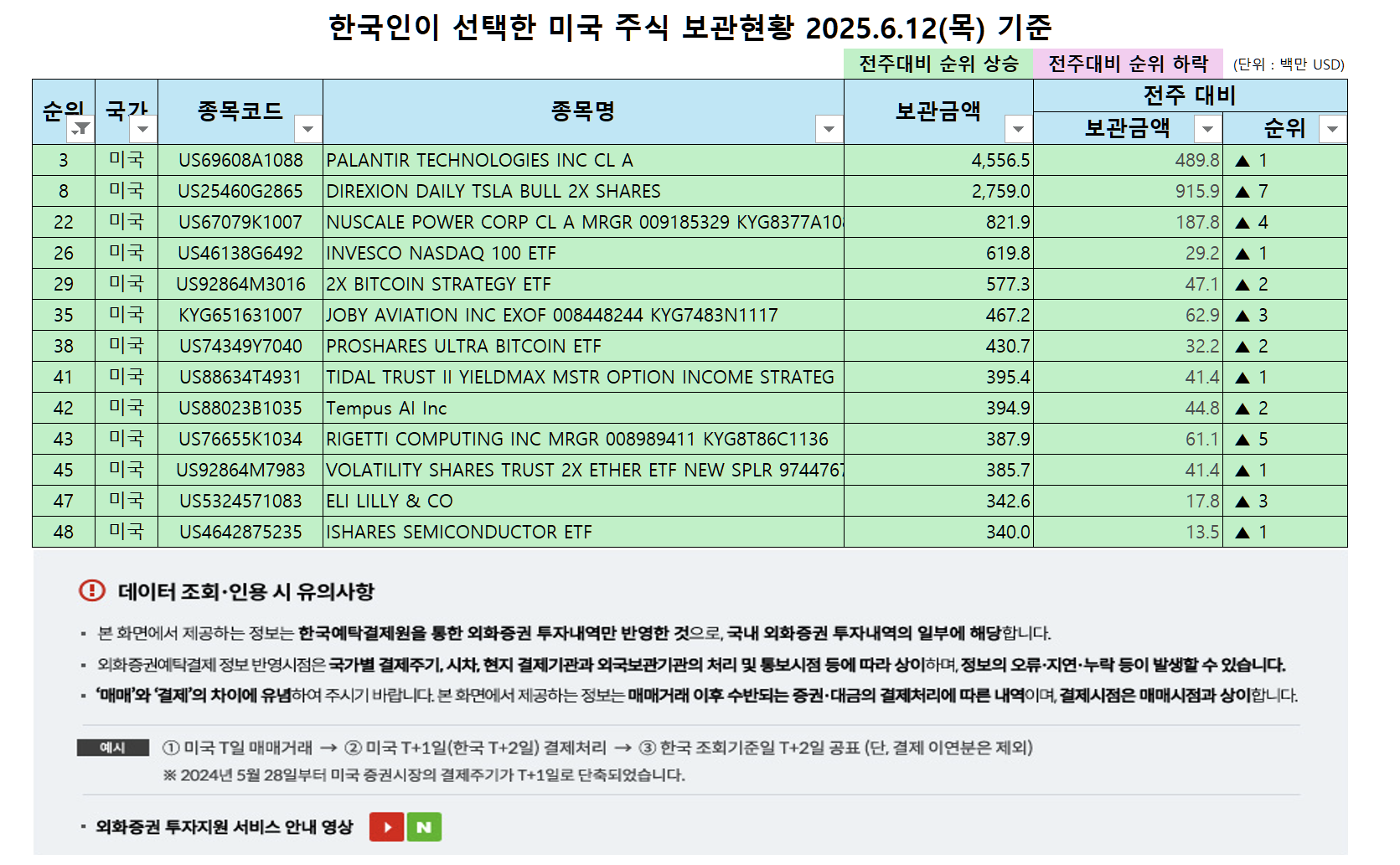Screen dimensions: 1400x865
Task: Click the green 전주대비 순위 상승 legend box
Action: click(938, 62)
